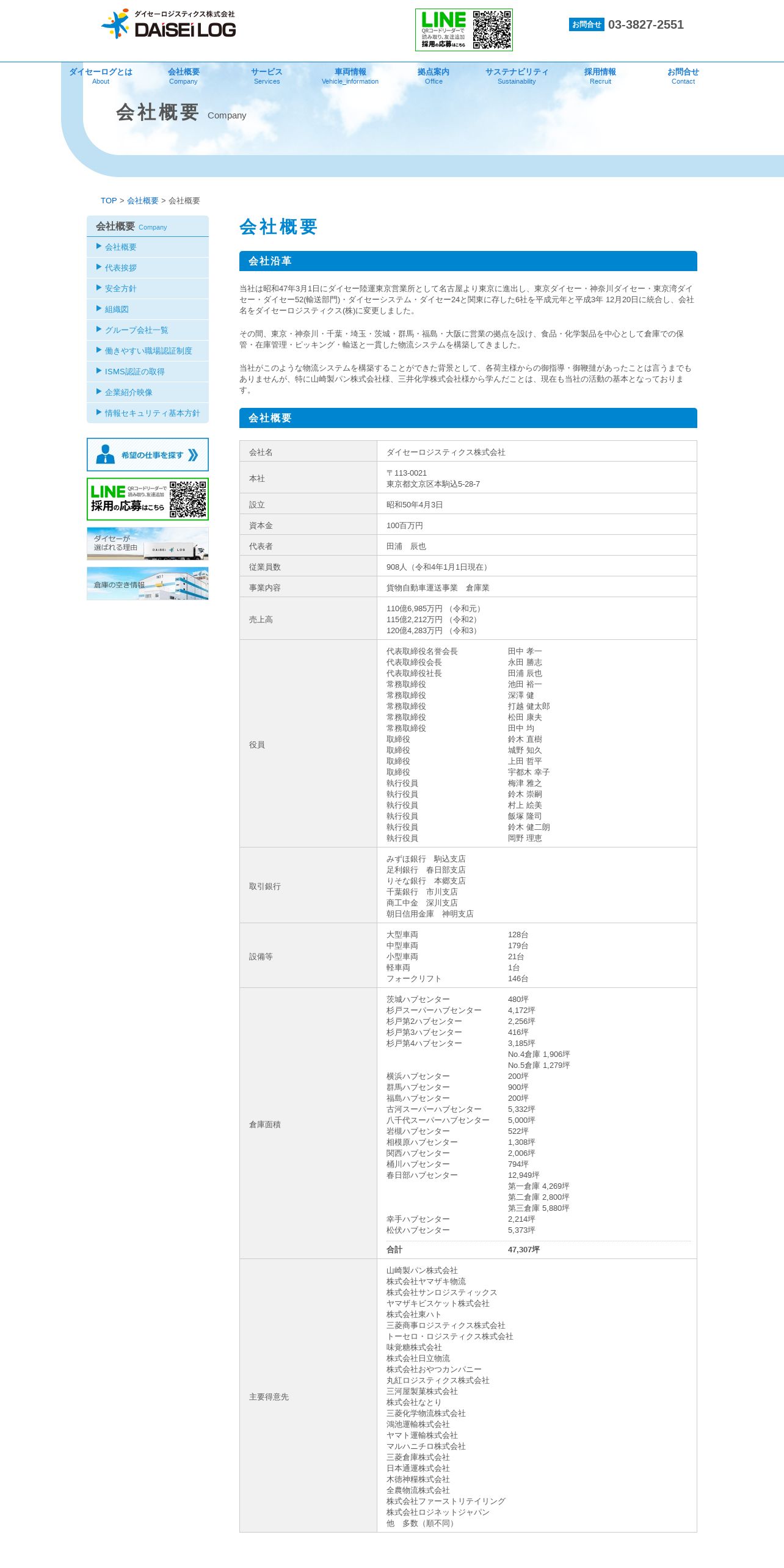Click the sidebar 会社概要 Company heading

(x=148, y=226)
